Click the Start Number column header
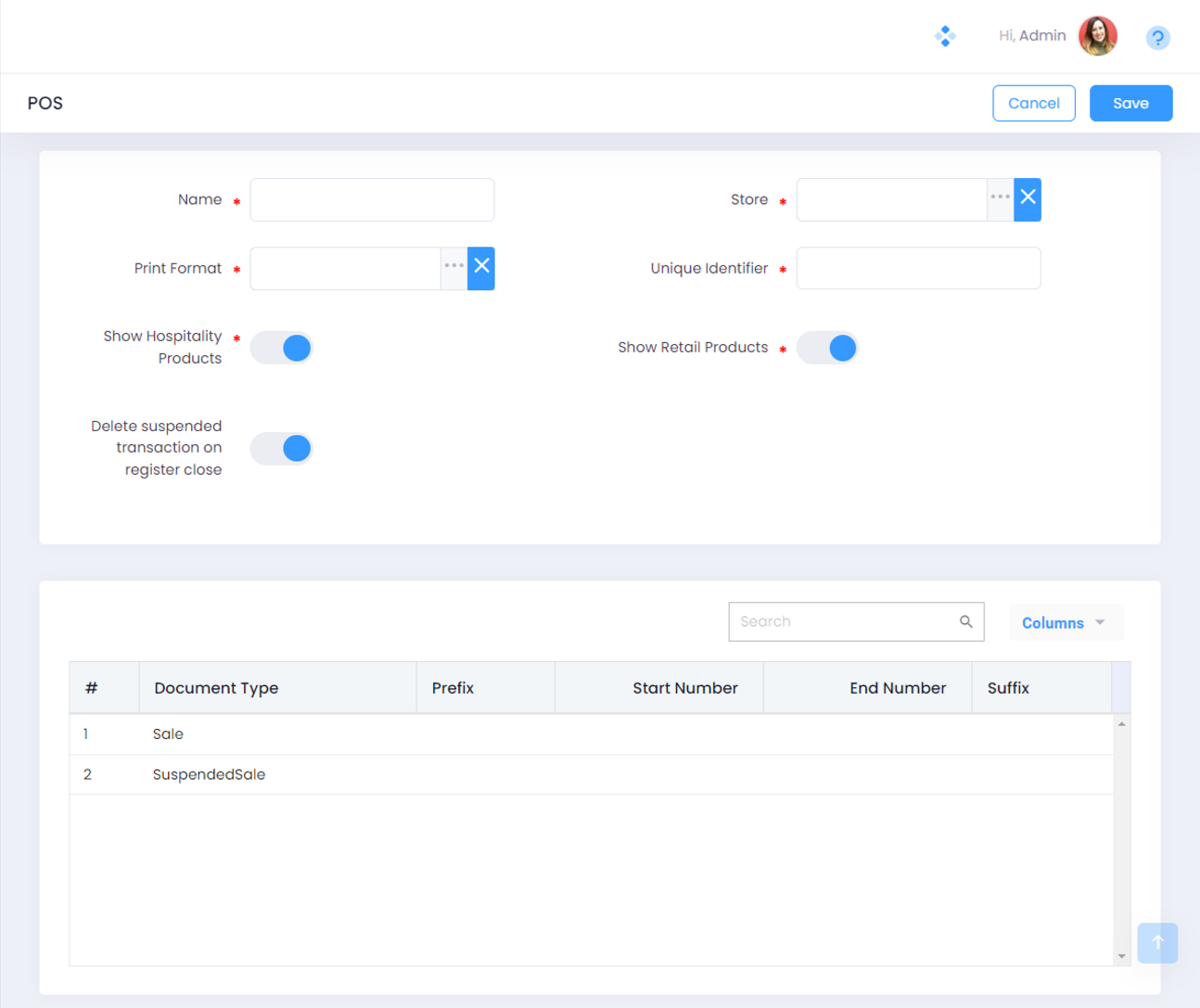1200x1008 pixels. 684,688
